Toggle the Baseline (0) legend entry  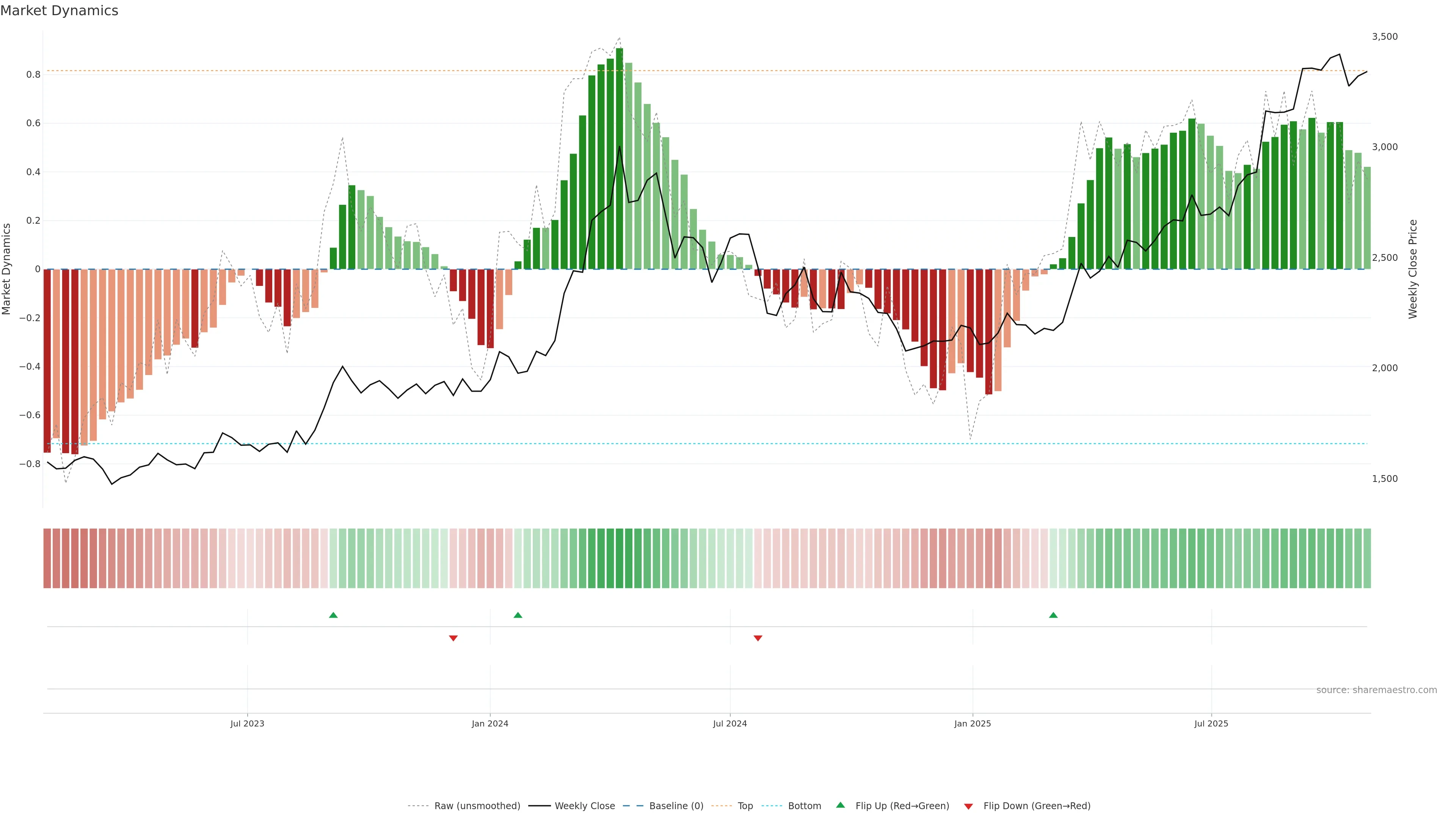[676, 806]
